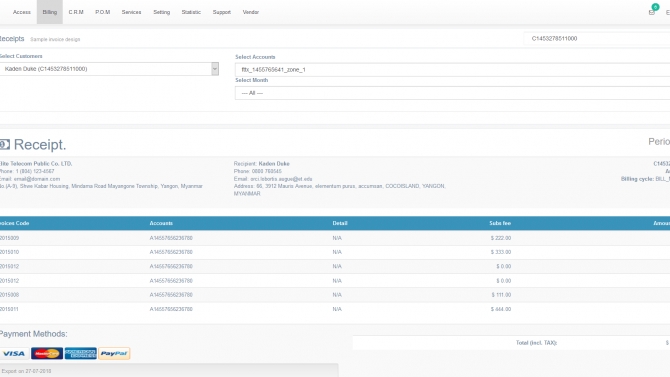Image resolution: width=670 pixels, height=377 pixels.
Task: Open the Select Accounts dropdown
Action: click(453, 70)
